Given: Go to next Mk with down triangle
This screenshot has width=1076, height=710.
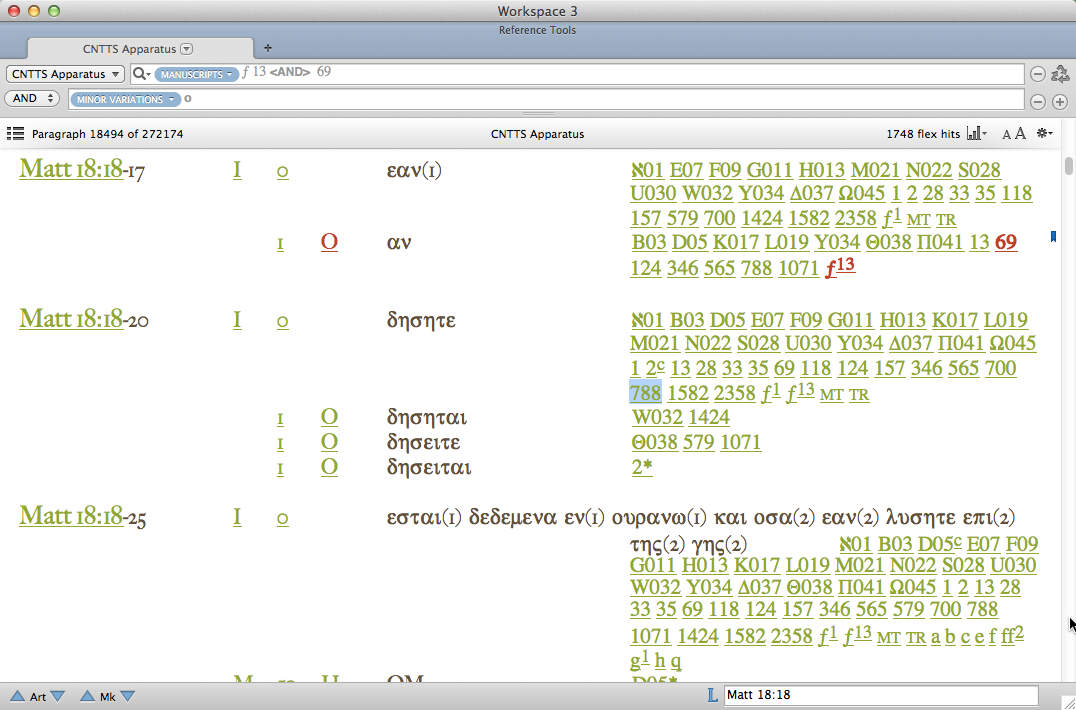Looking at the screenshot, I should [x=128, y=696].
